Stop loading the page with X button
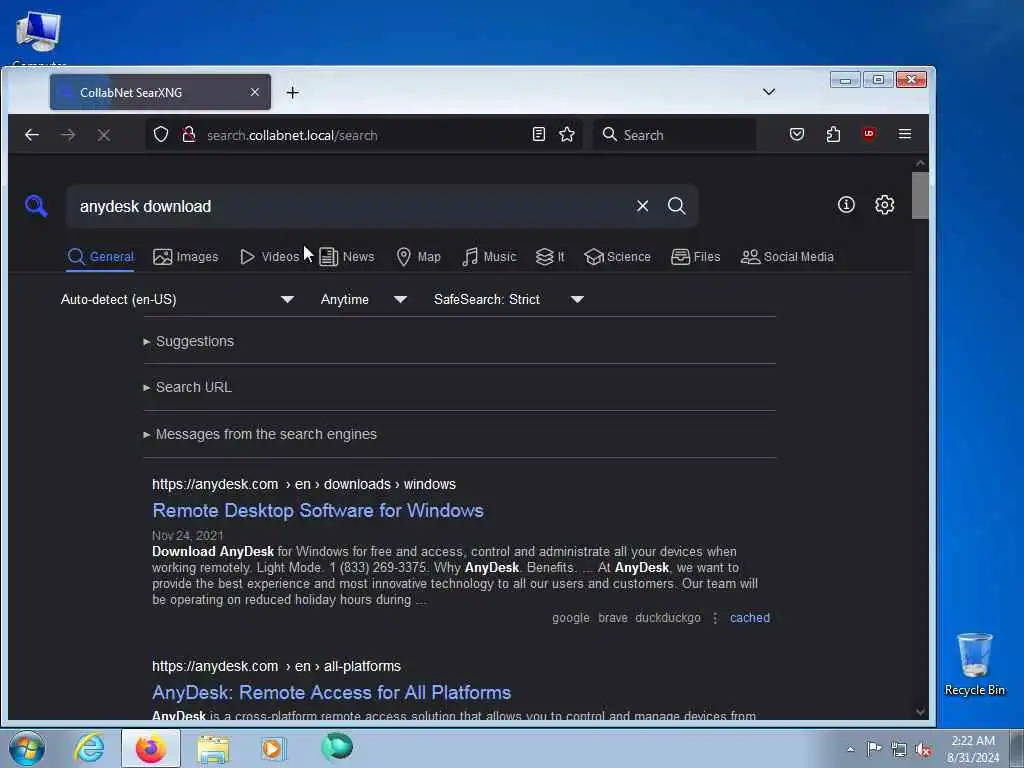The width and height of the screenshot is (1024, 768). (104, 135)
